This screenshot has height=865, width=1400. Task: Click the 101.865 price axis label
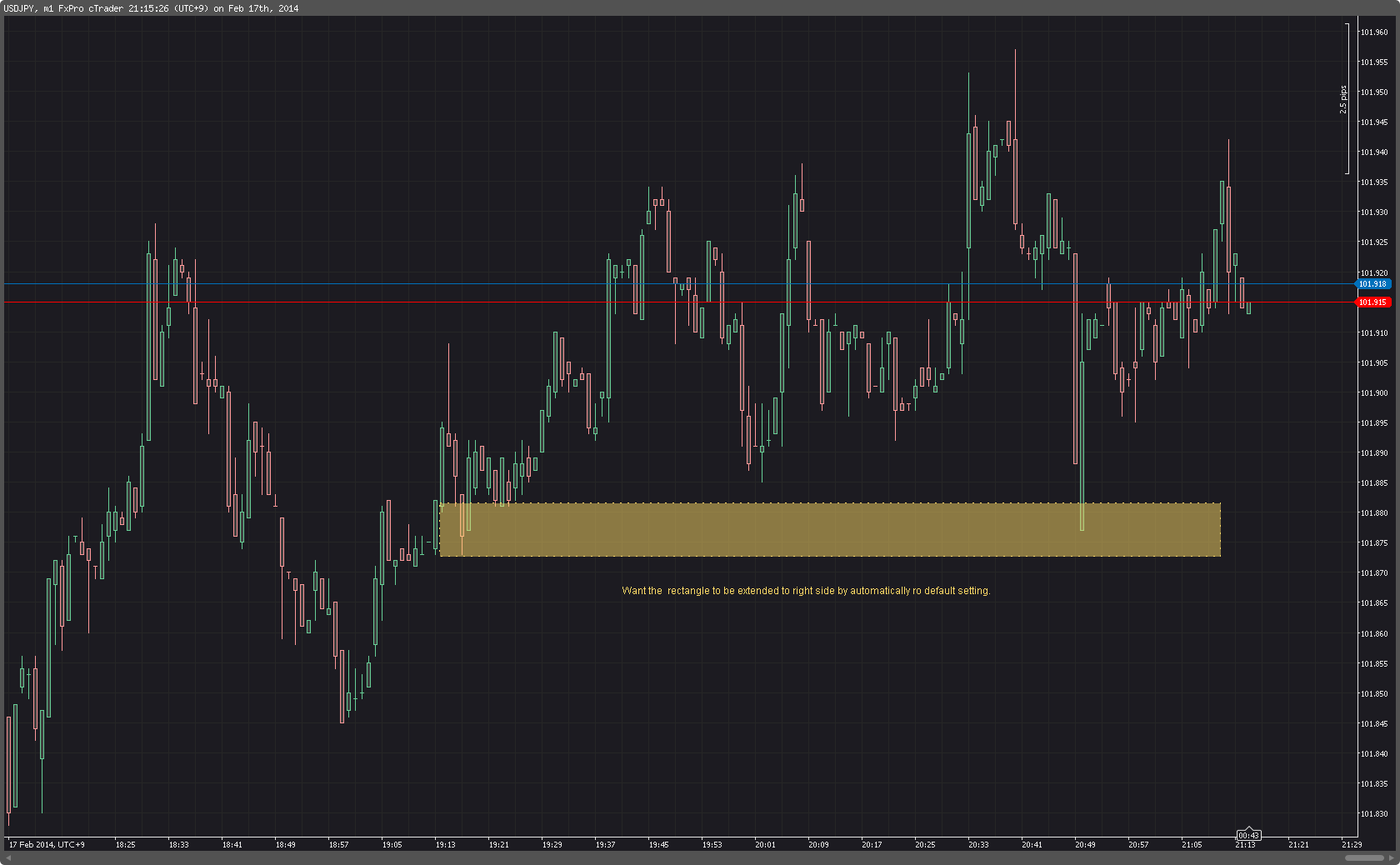1374,603
